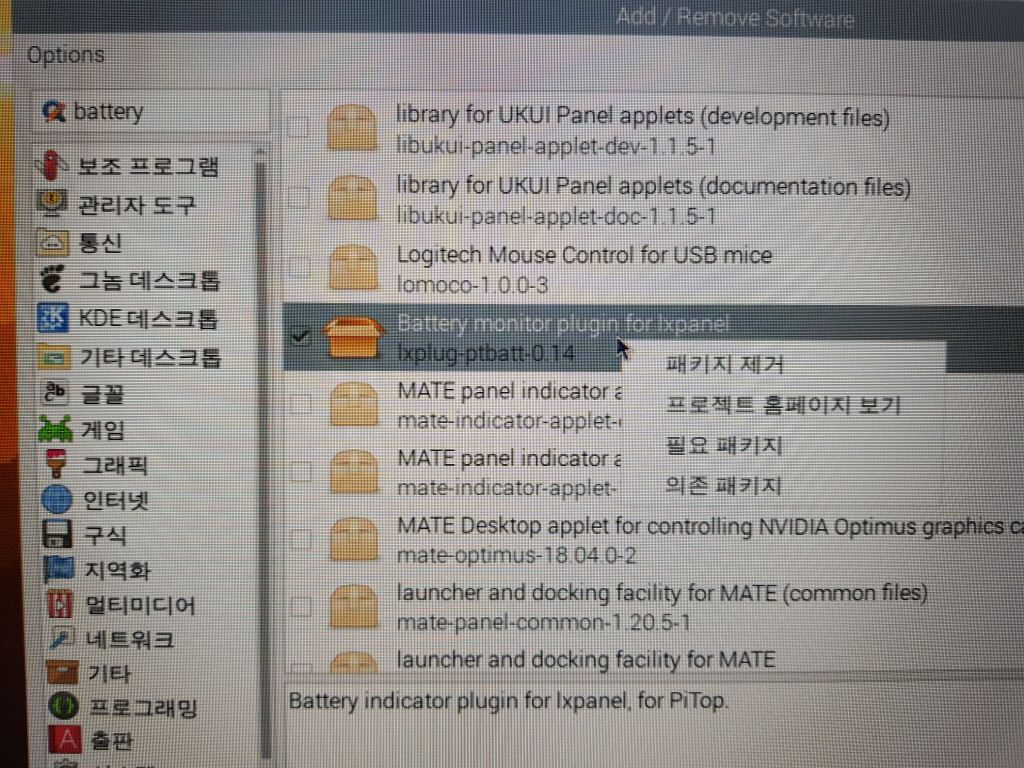
Task: Click the 인터넷 category label
Action: pos(116,501)
